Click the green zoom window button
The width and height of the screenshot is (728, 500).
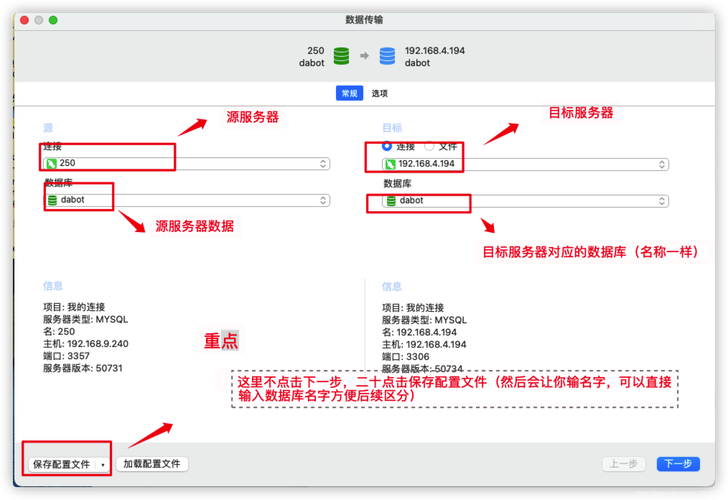(53, 20)
